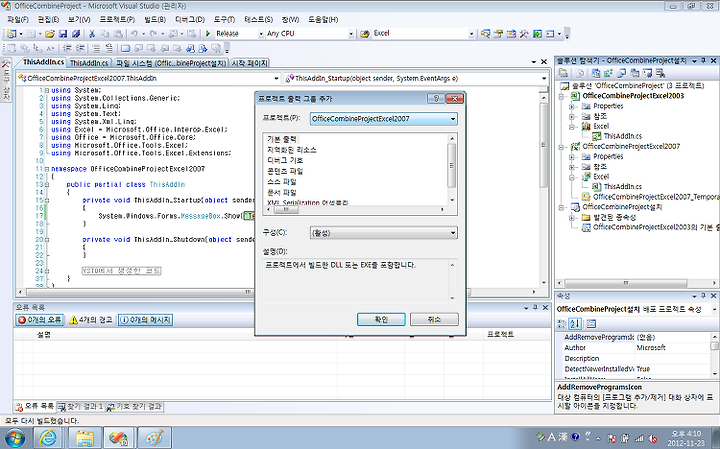The height and width of the screenshot is (449, 720).
Task: Click the code editor horizontal scrollbar
Action: [277, 292]
